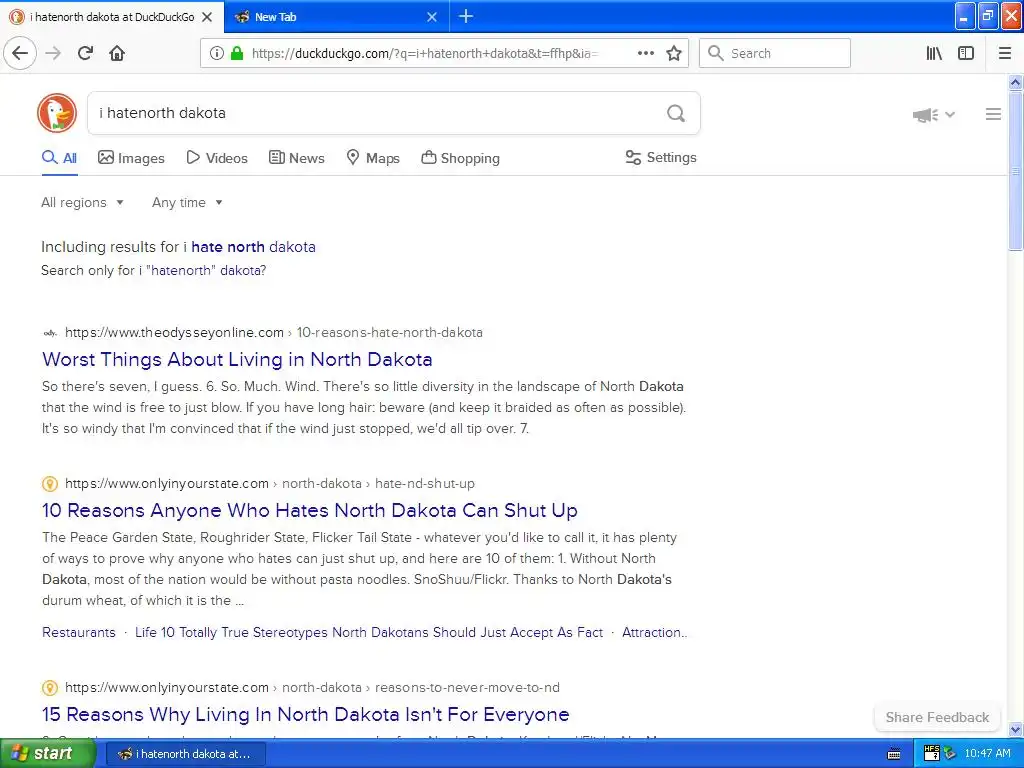Open the Firefox home page
1024x768 pixels.
click(x=117, y=53)
